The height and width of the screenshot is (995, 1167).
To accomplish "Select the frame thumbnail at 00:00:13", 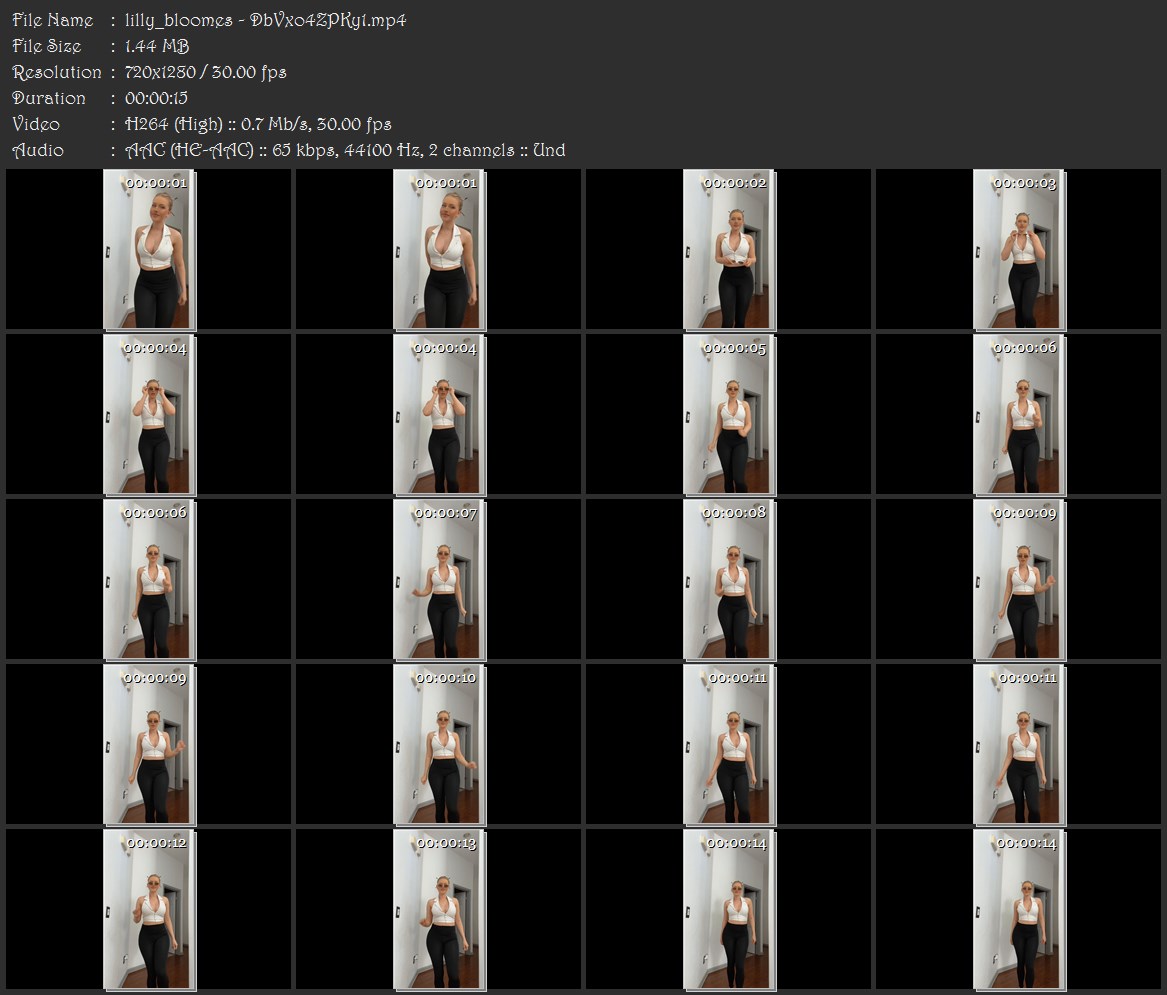I will [439, 910].
